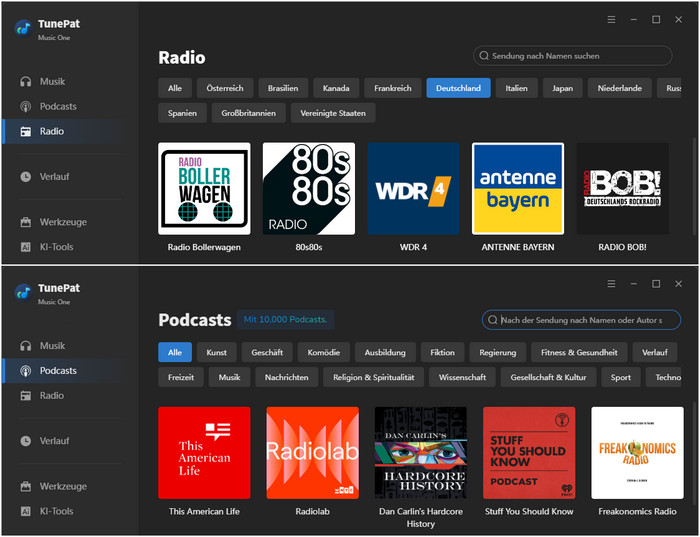Filter podcasts by Musik category chip
Screen dimensions: 700x537
[x=229, y=377]
